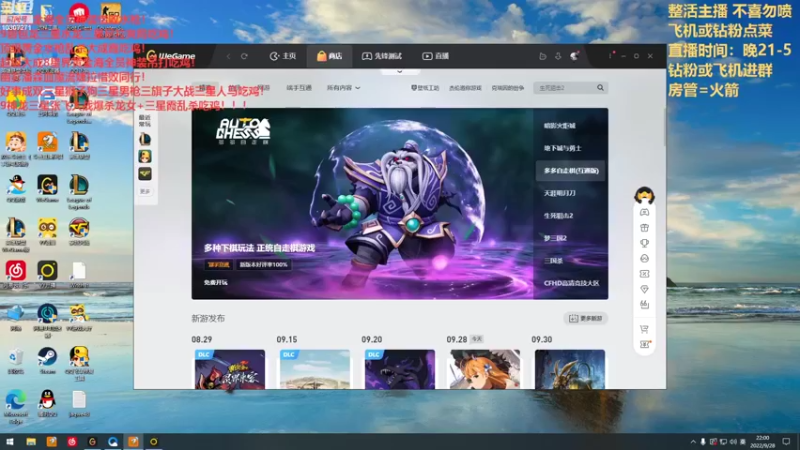Switch to the 主页 home tab
The image size is (800, 450).
click(283, 56)
